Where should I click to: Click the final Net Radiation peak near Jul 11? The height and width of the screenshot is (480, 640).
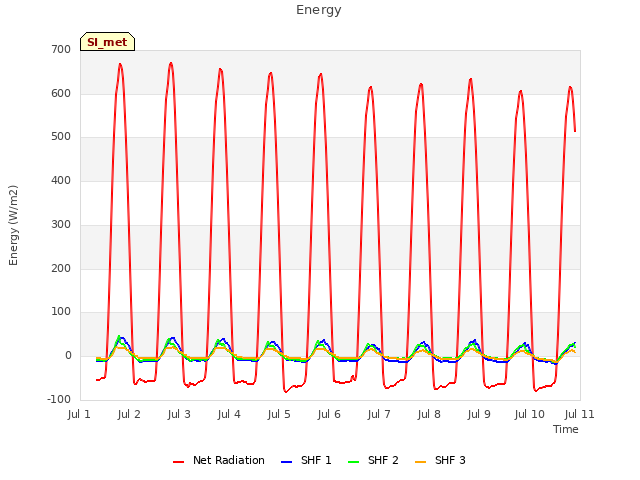point(570,87)
